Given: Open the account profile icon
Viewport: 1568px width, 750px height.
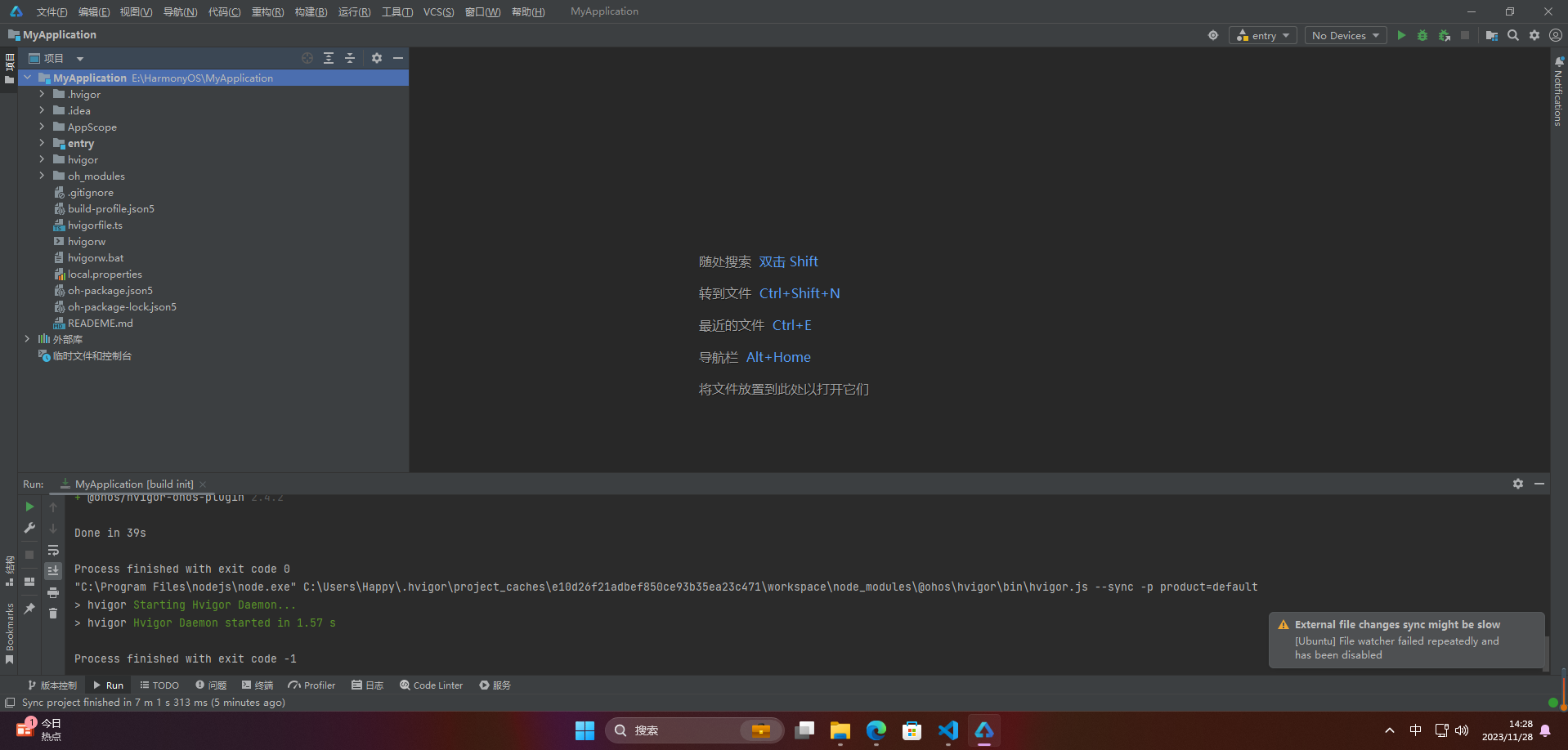Looking at the screenshot, I should coord(1556,35).
